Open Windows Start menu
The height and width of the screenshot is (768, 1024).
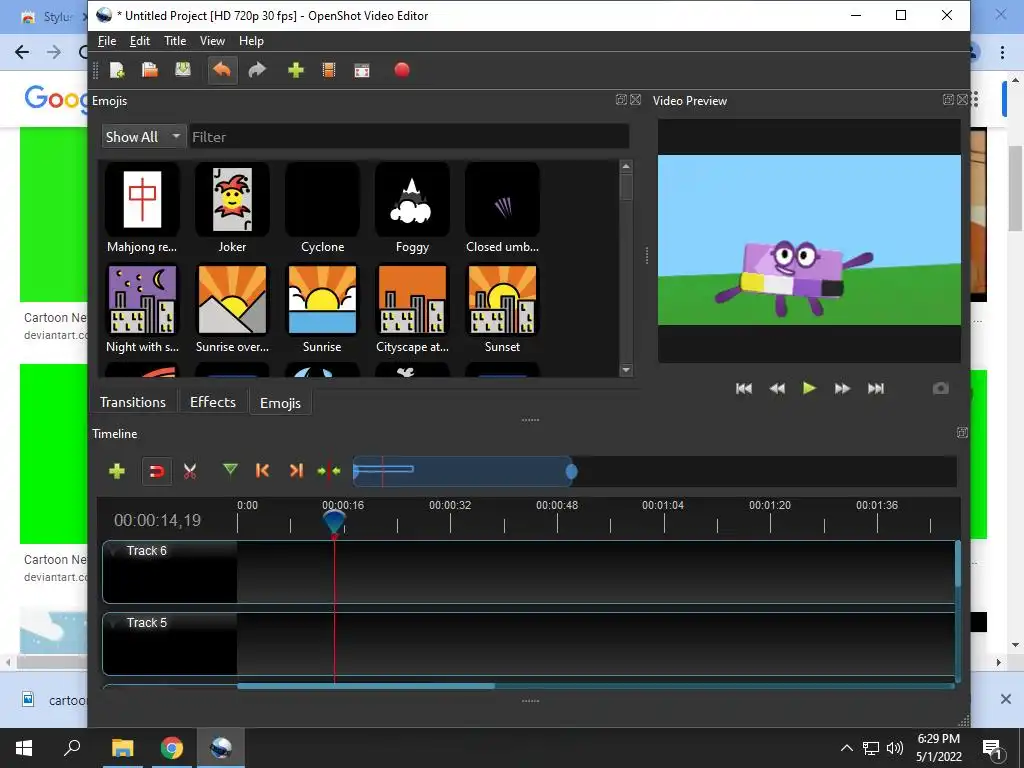click(24, 748)
